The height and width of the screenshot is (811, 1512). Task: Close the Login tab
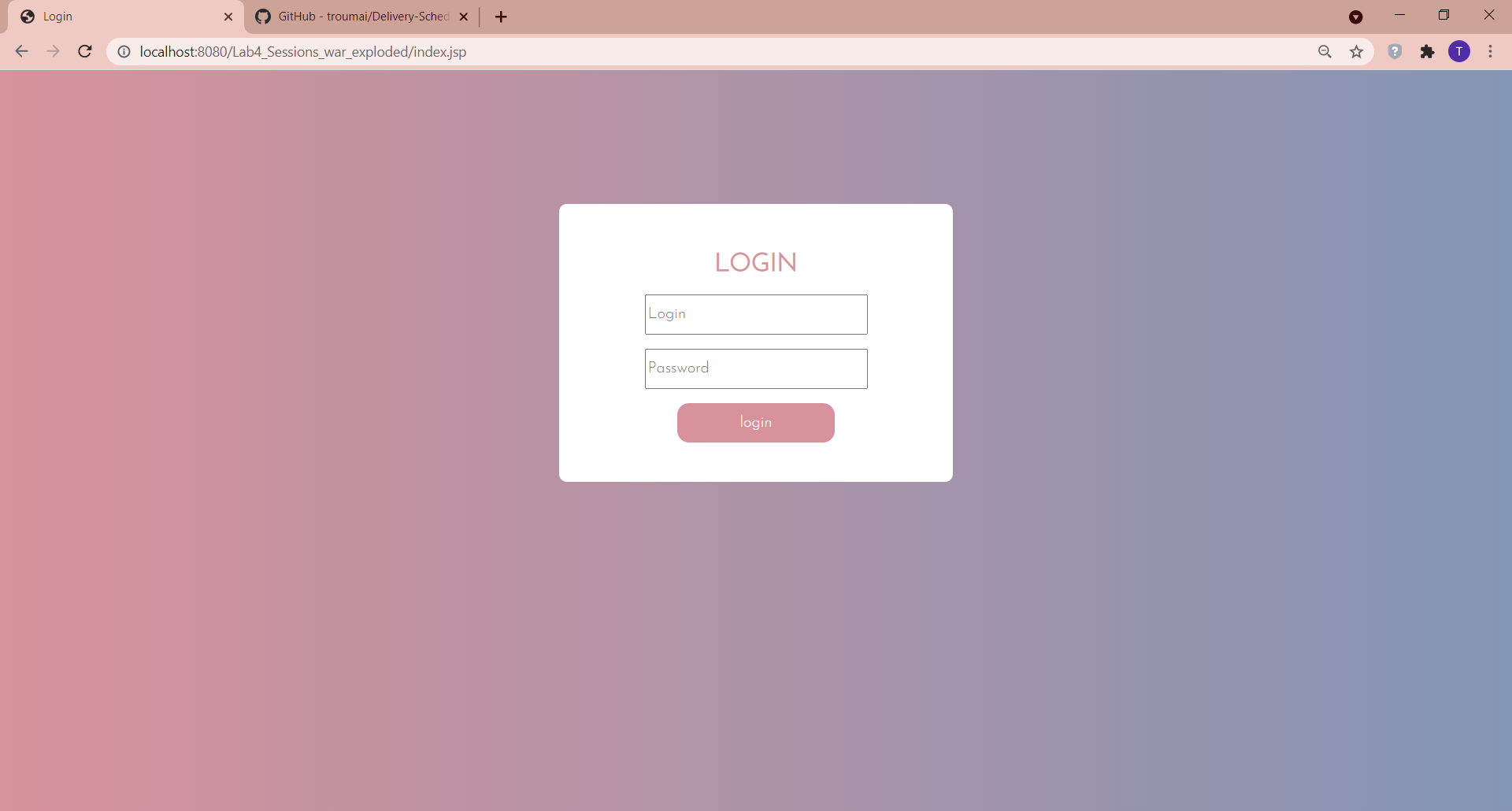pos(228,17)
